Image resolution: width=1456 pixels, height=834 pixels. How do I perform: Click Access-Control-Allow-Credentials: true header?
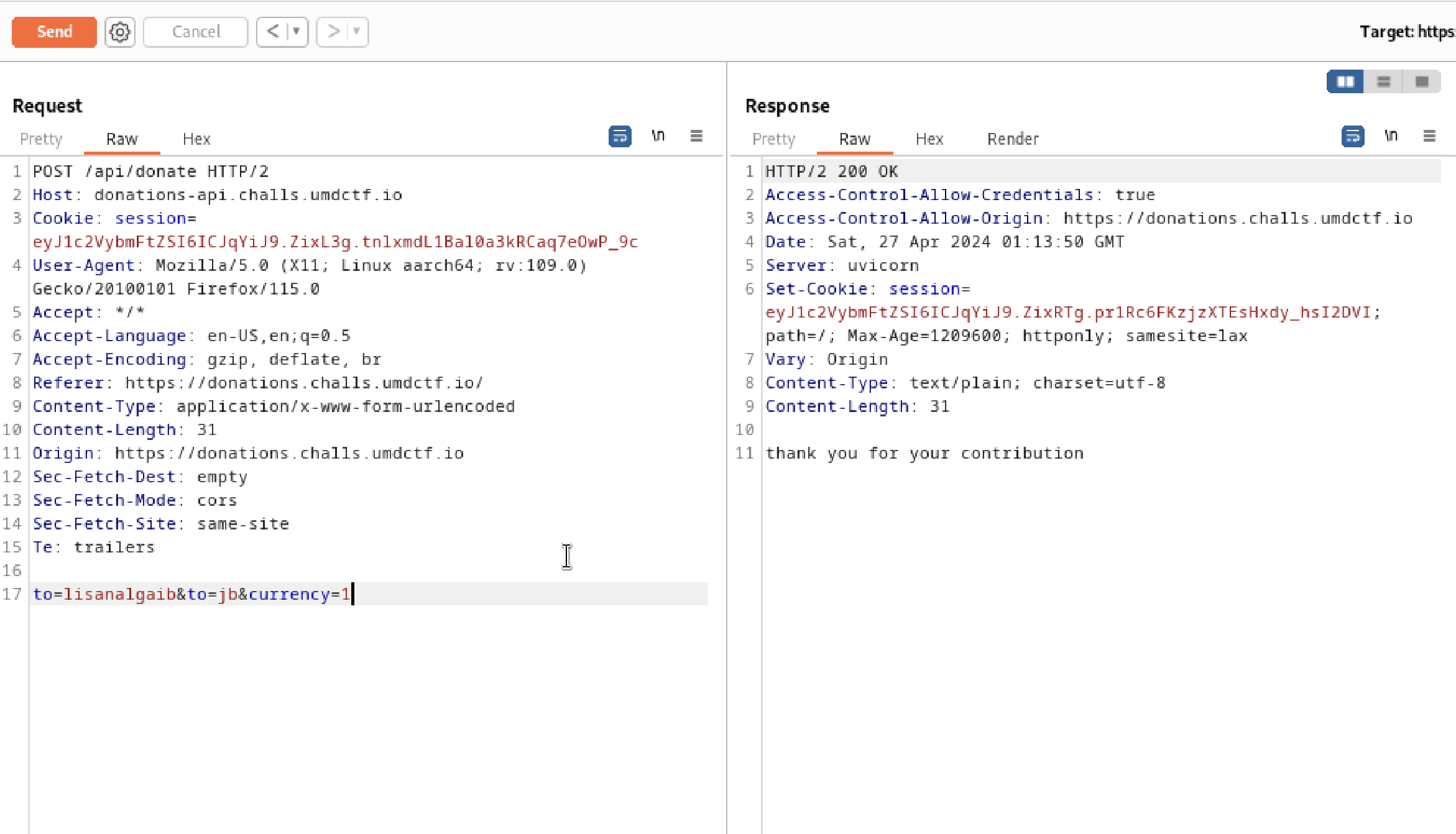coord(960,195)
